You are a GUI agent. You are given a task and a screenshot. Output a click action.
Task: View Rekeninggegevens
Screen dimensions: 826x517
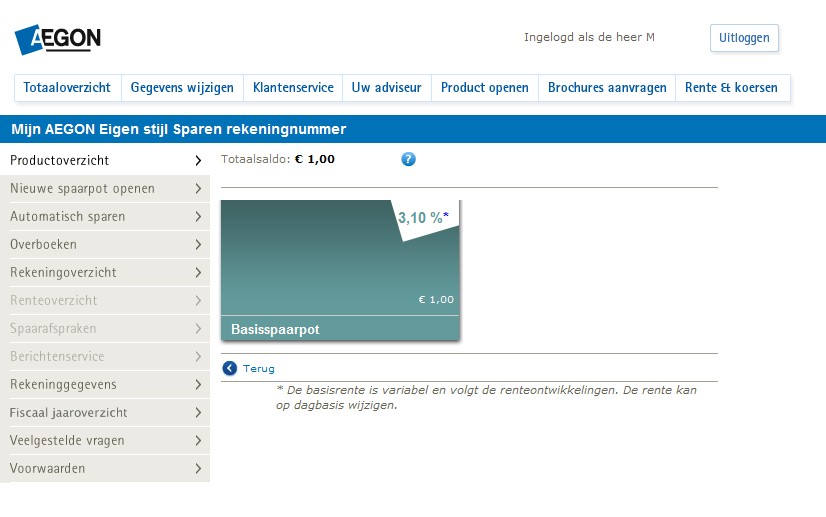(105, 384)
